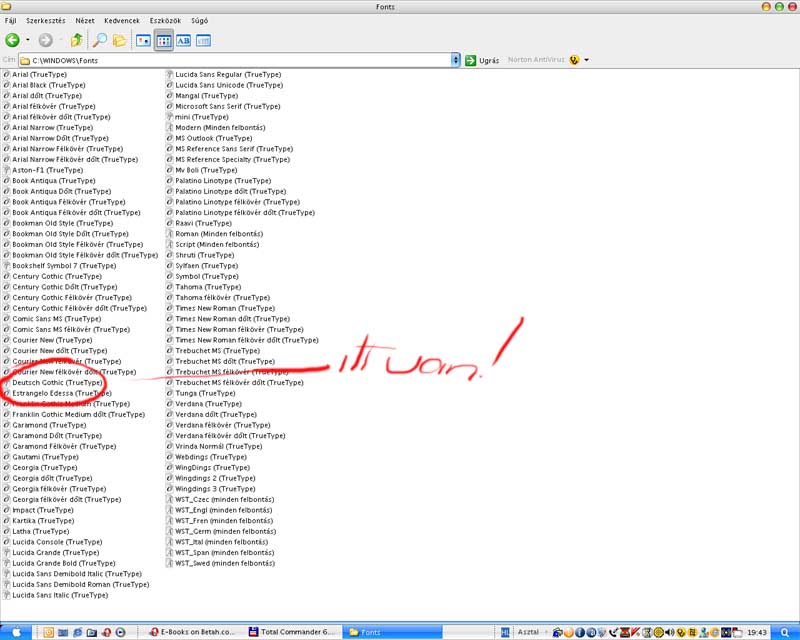Expand the Norton AntiVirus dropdown arrow
The width and height of the screenshot is (800, 640).
[x=587, y=60]
